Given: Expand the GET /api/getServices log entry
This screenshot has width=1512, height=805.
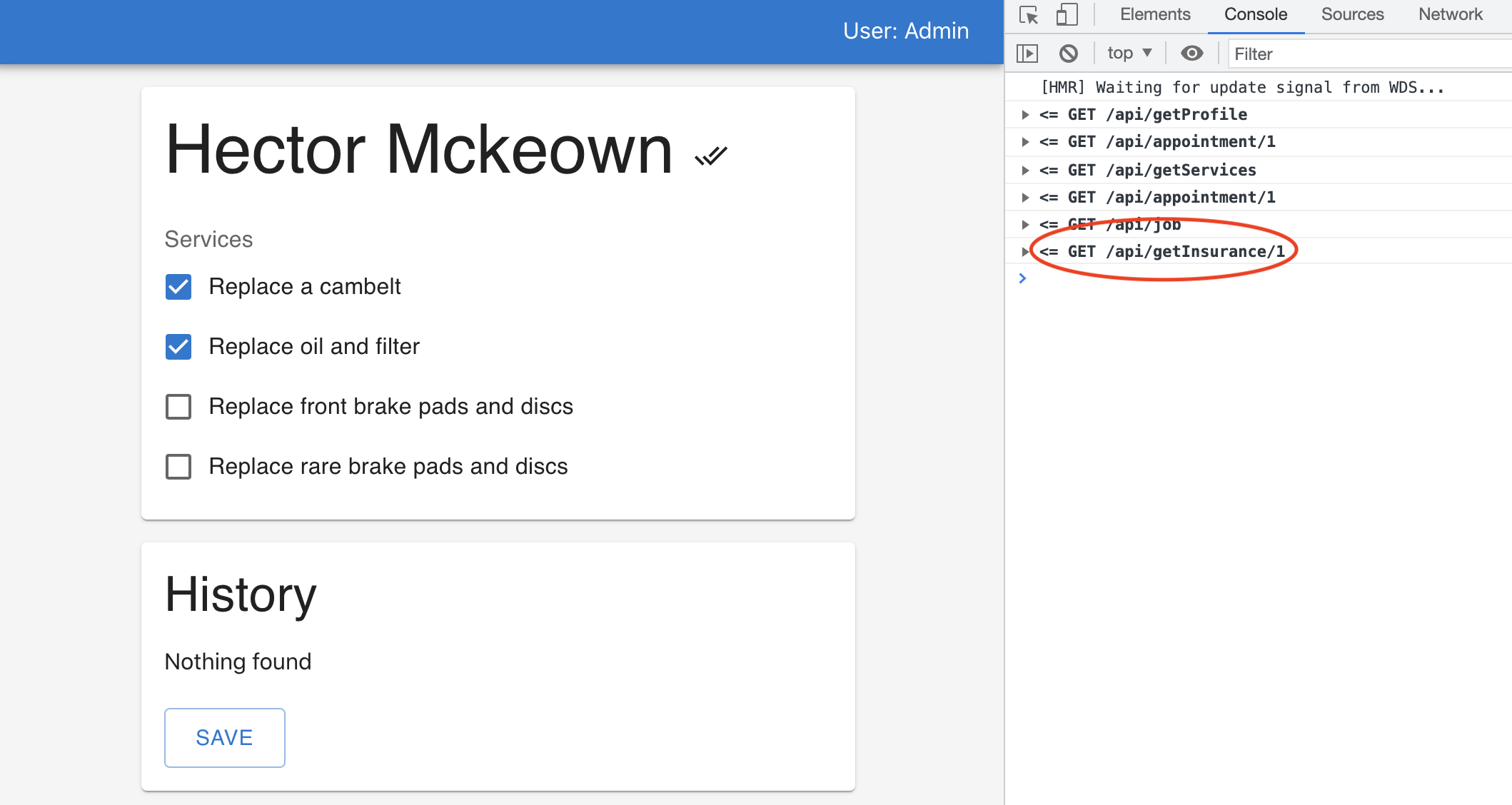Looking at the screenshot, I should [x=1025, y=171].
